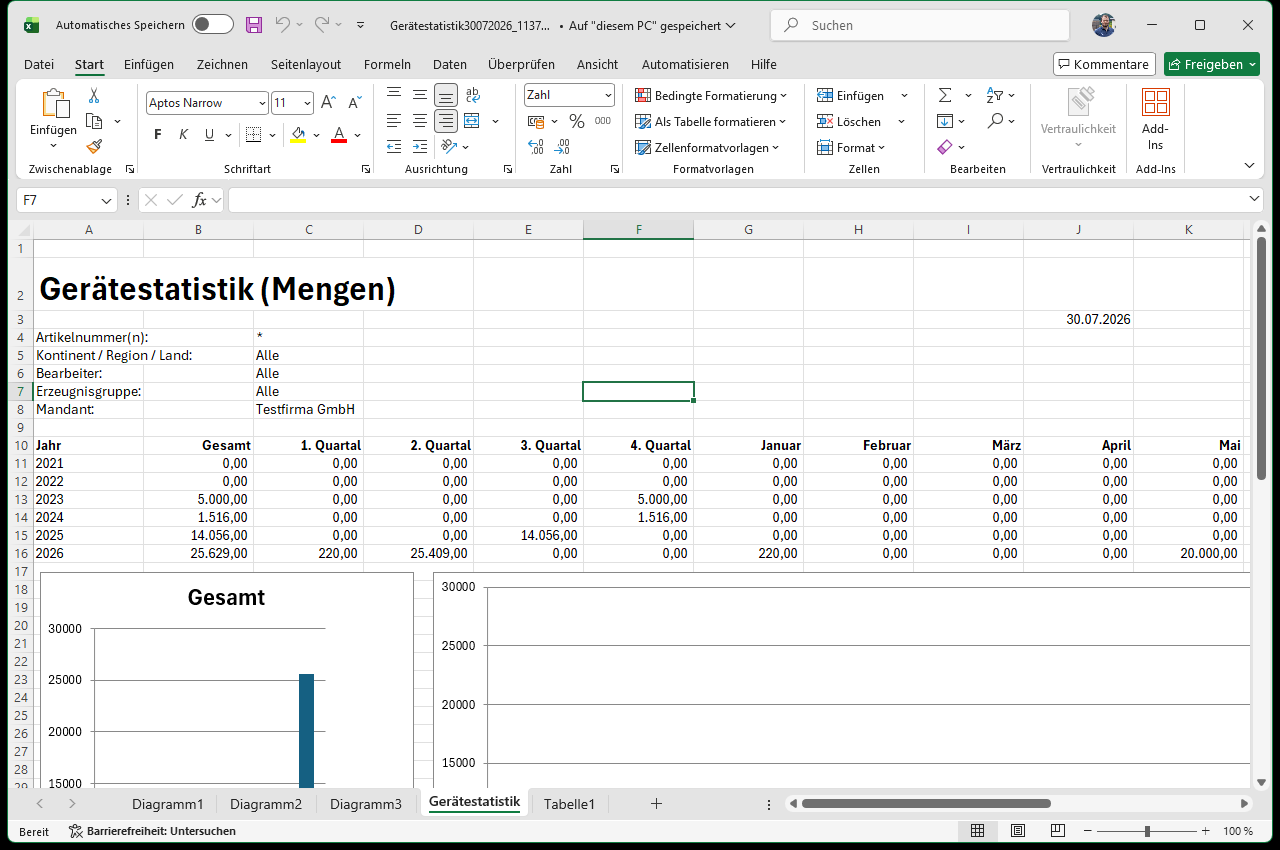
Task: Open the Datei menu
Action: 39,64
